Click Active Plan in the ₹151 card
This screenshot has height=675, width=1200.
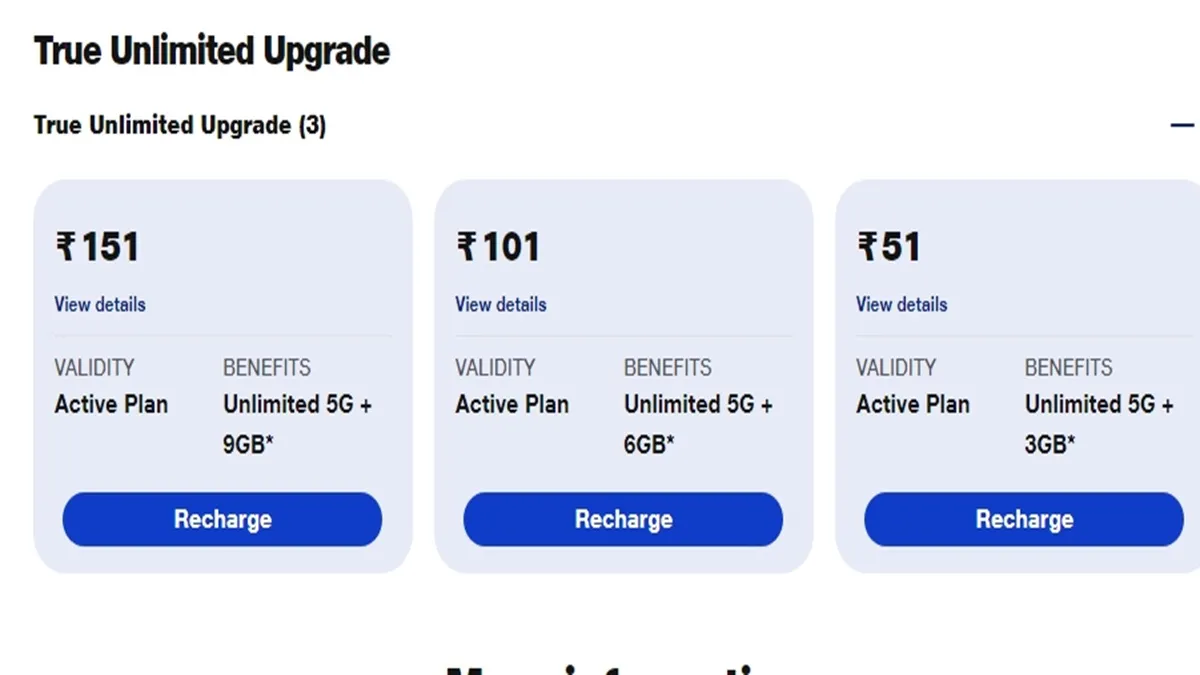(111, 405)
